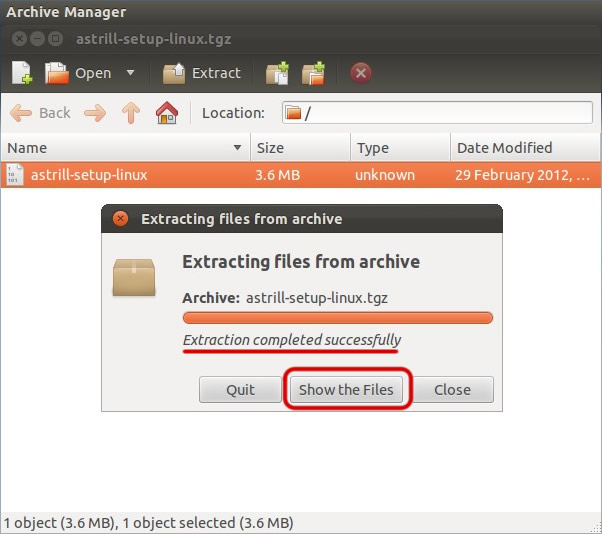Screen dimensions: 602x534
Task: Click the new archive icon
Action: (x=22, y=73)
